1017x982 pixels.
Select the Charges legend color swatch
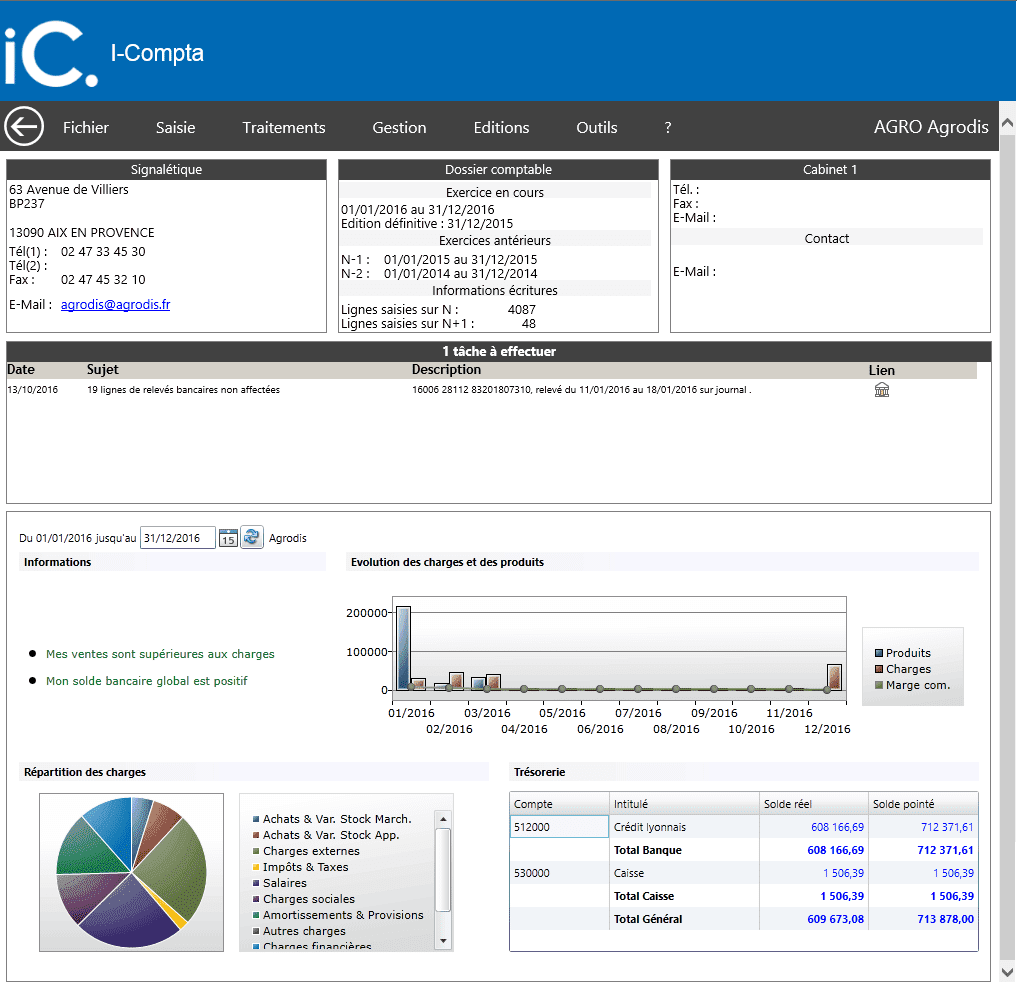tap(879, 669)
